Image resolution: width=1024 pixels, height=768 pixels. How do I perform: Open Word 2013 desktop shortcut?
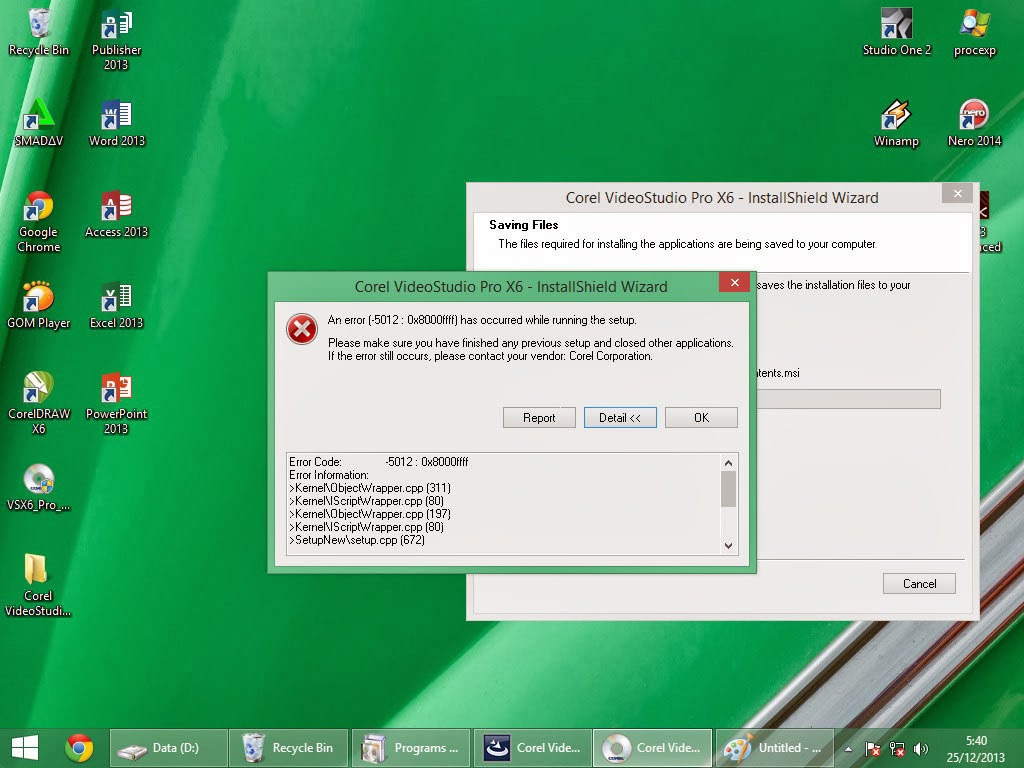[x=116, y=123]
